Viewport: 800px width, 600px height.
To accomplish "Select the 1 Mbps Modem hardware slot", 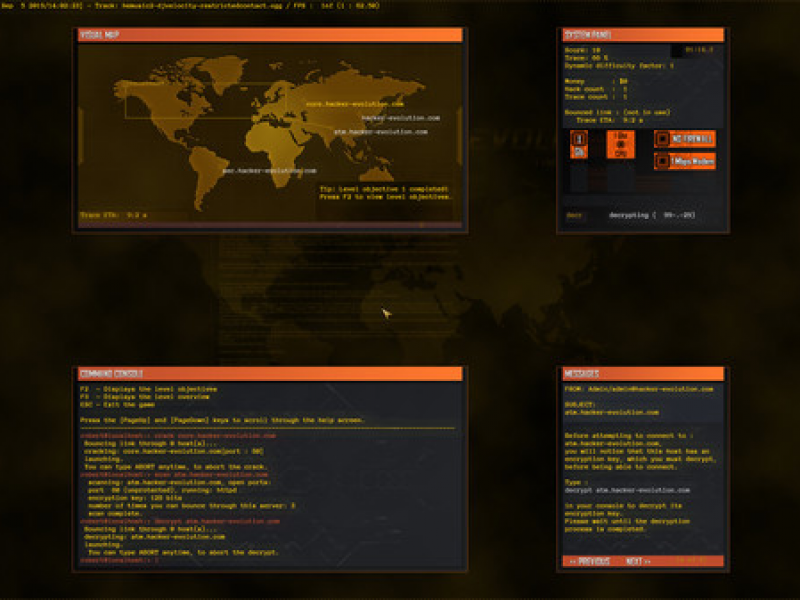I will (x=685, y=161).
